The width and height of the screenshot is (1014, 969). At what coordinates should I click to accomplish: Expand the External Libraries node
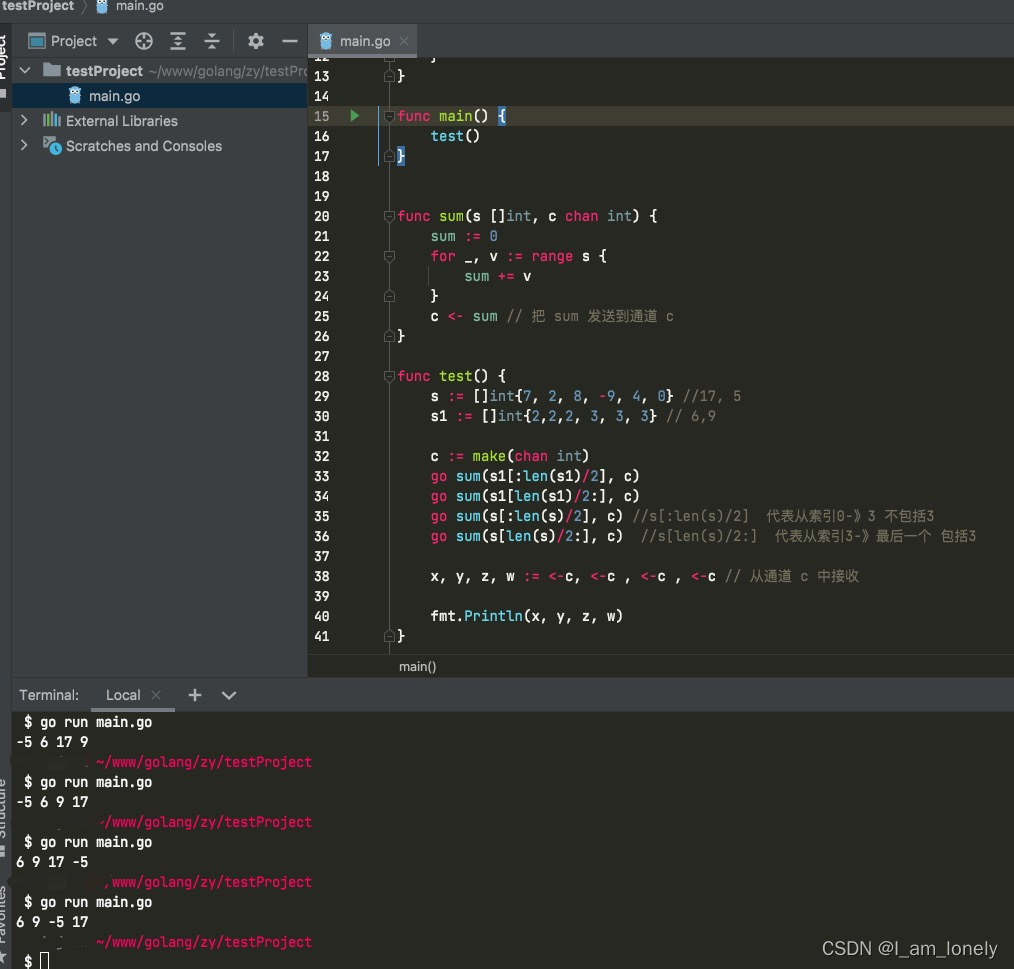[x=23, y=120]
